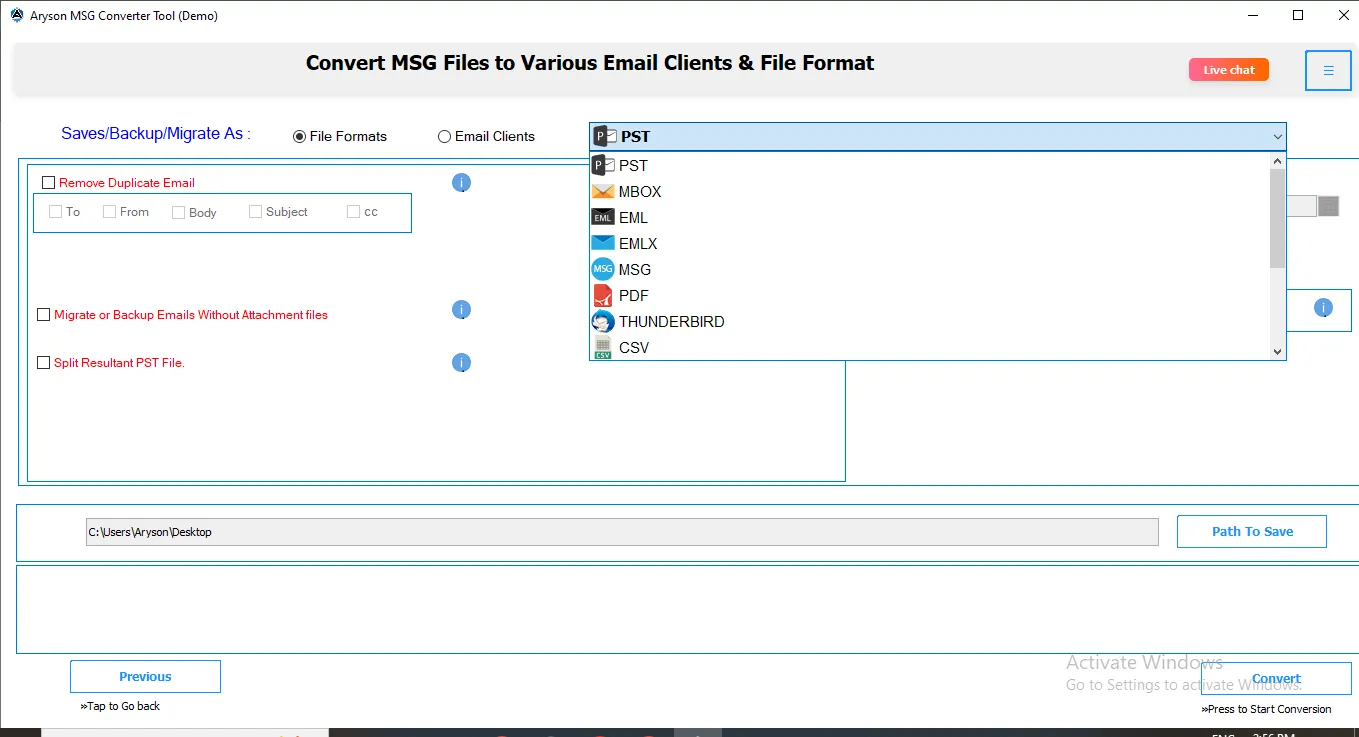The width and height of the screenshot is (1359, 737).
Task: Click info icon beside Migrate Without Attachment
Action: 461,310
